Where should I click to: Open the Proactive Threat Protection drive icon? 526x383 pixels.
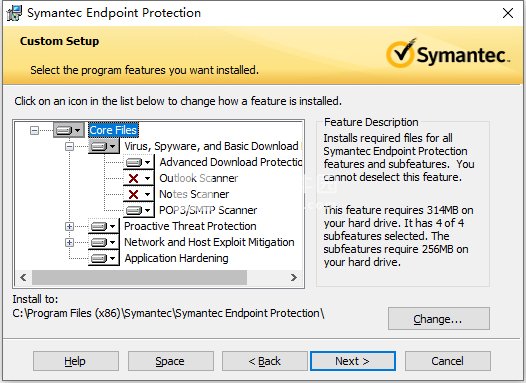(x=104, y=226)
